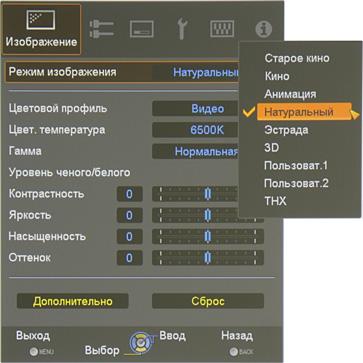The width and height of the screenshot is (363, 363).
Task: Open the Гамма dropdown showing Нормальная
Action: point(195,152)
